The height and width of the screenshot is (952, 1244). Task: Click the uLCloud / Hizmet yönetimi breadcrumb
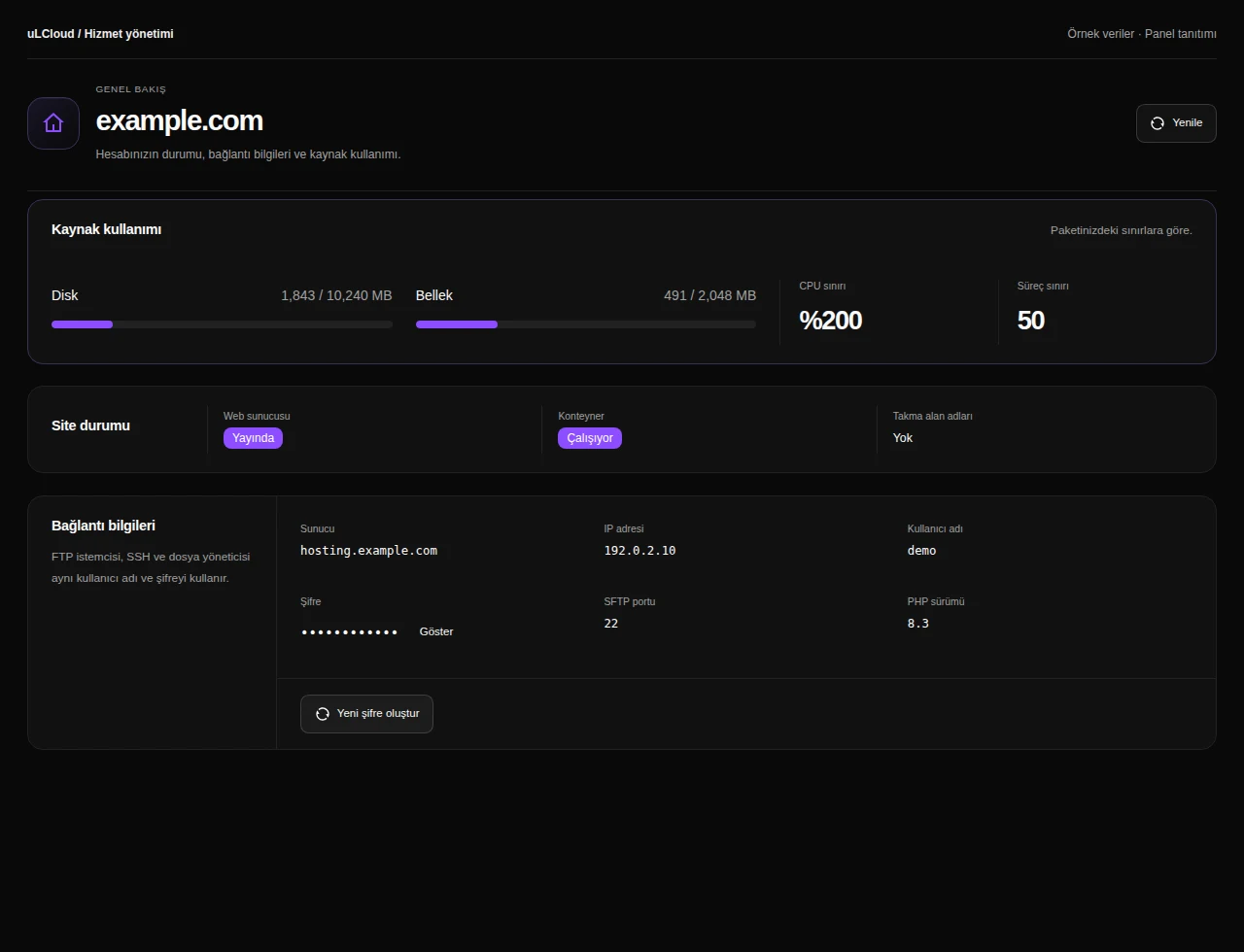[x=100, y=34]
